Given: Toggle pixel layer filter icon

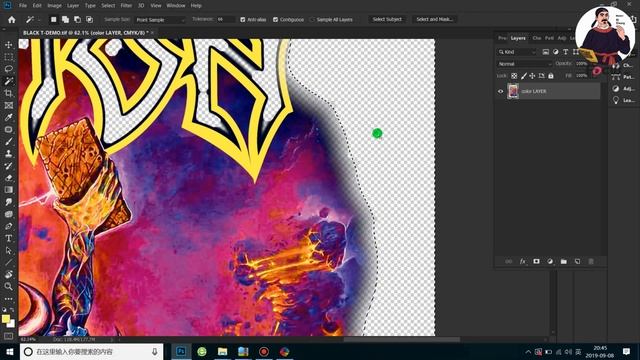Looking at the screenshot, I should [x=546, y=52].
